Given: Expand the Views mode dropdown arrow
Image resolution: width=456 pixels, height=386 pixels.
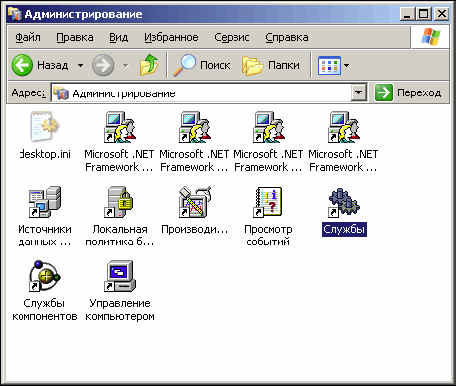Looking at the screenshot, I should click(346, 65).
